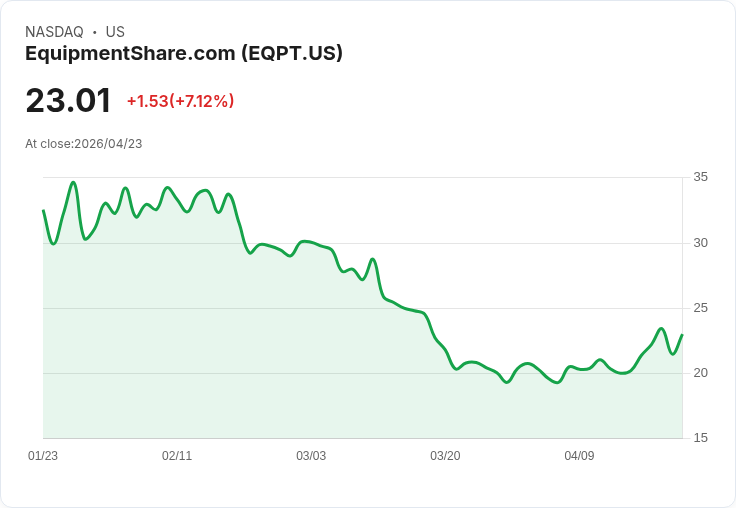This screenshot has width=736, height=508.
Task: Click the NASDAQ exchange label
Action: coord(54,32)
